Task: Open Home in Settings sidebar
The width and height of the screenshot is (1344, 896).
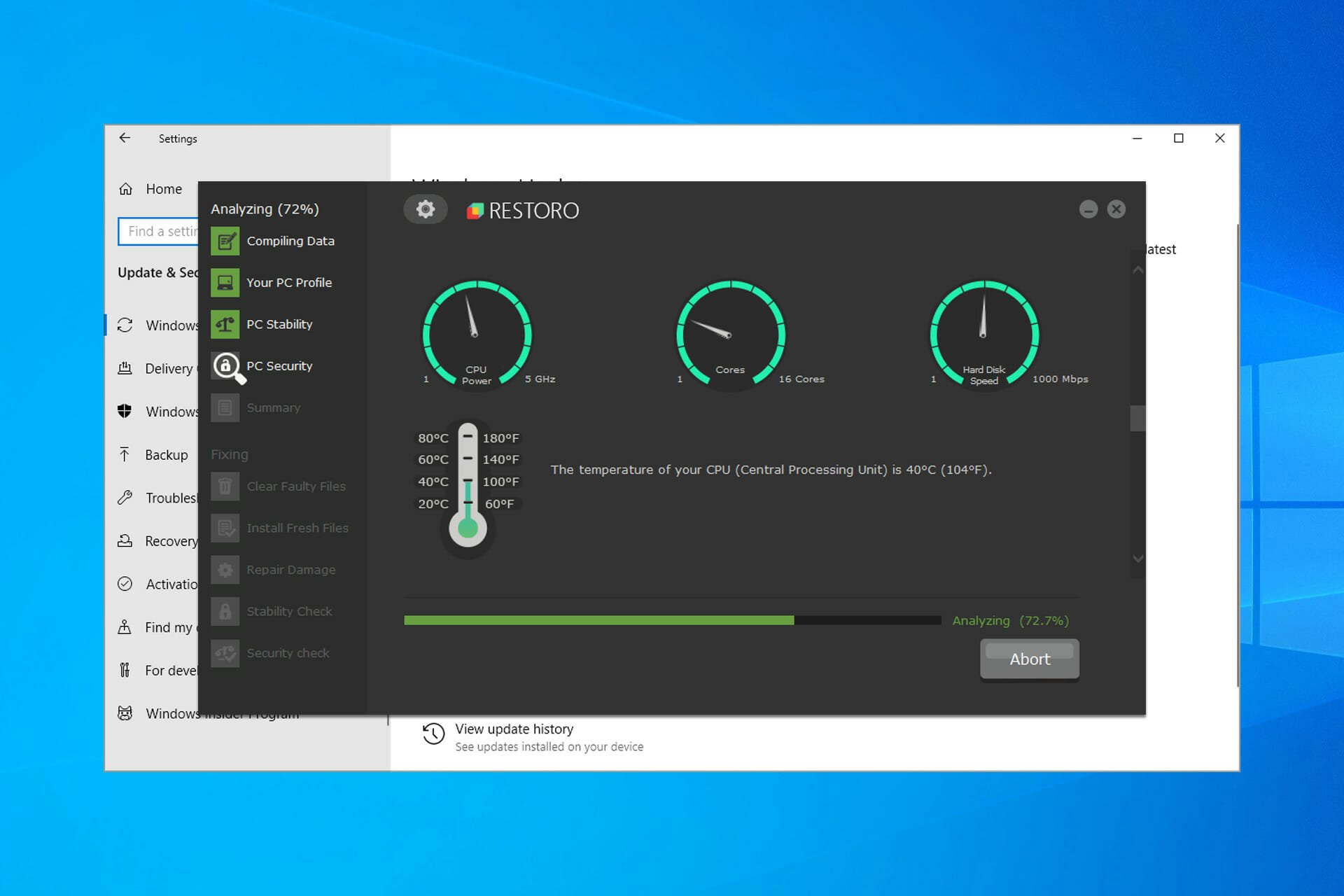Action: point(151,189)
